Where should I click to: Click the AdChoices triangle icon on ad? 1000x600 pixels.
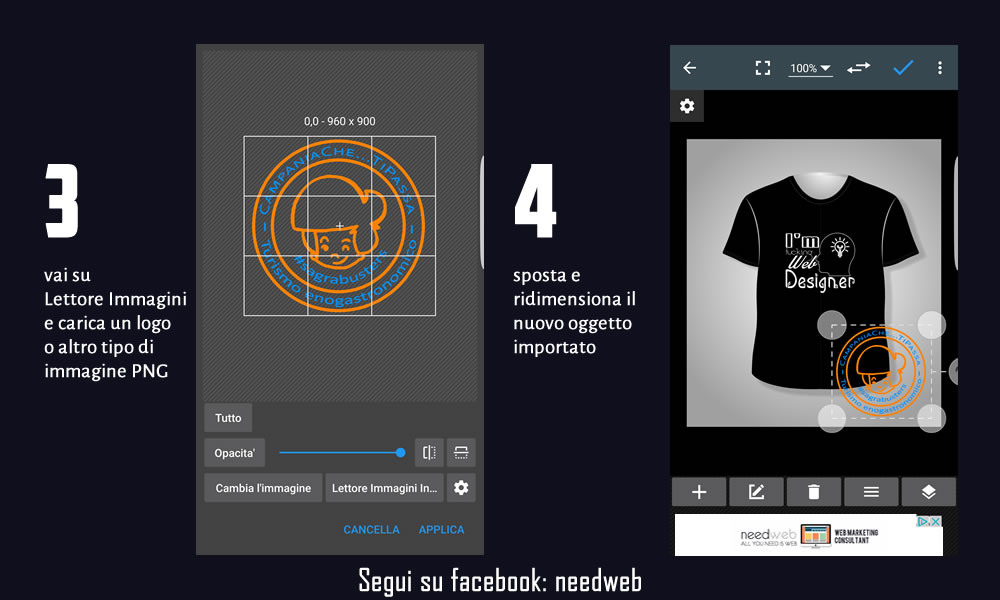[x=923, y=522]
